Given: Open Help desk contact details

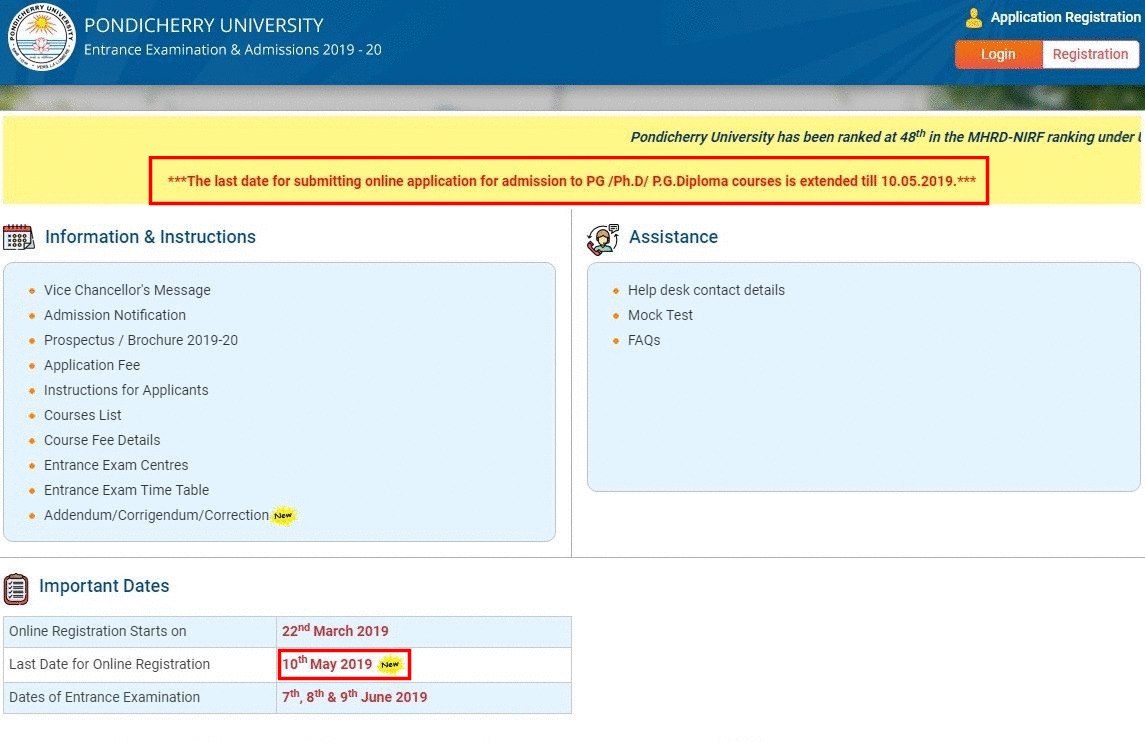Looking at the screenshot, I should click(706, 290).
